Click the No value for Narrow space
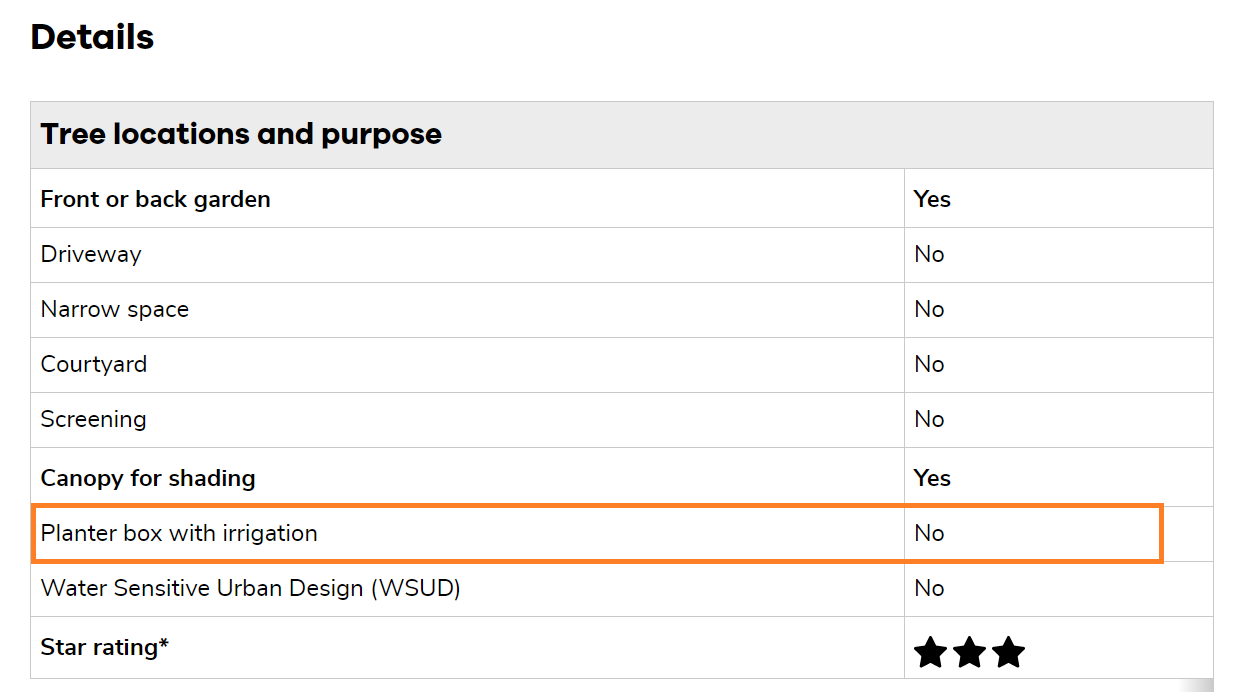 [x=929, y=309]
